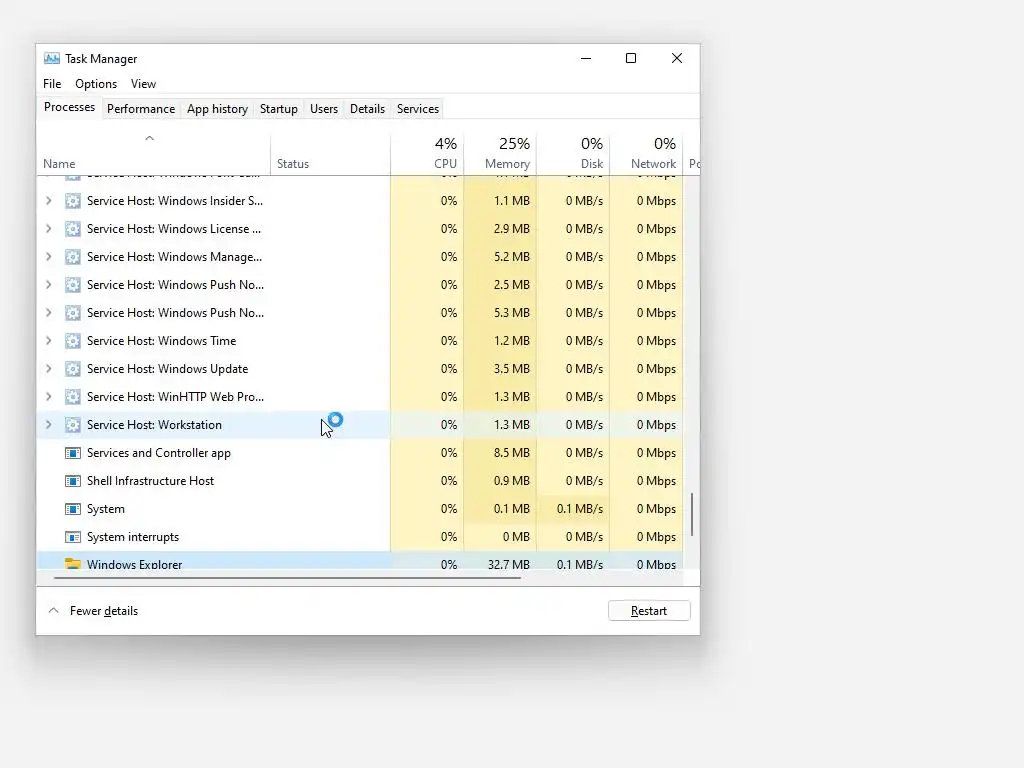The image size is (1024, 768).
Task: Sort by the Status column header
Action: click(x=330, y=154)
